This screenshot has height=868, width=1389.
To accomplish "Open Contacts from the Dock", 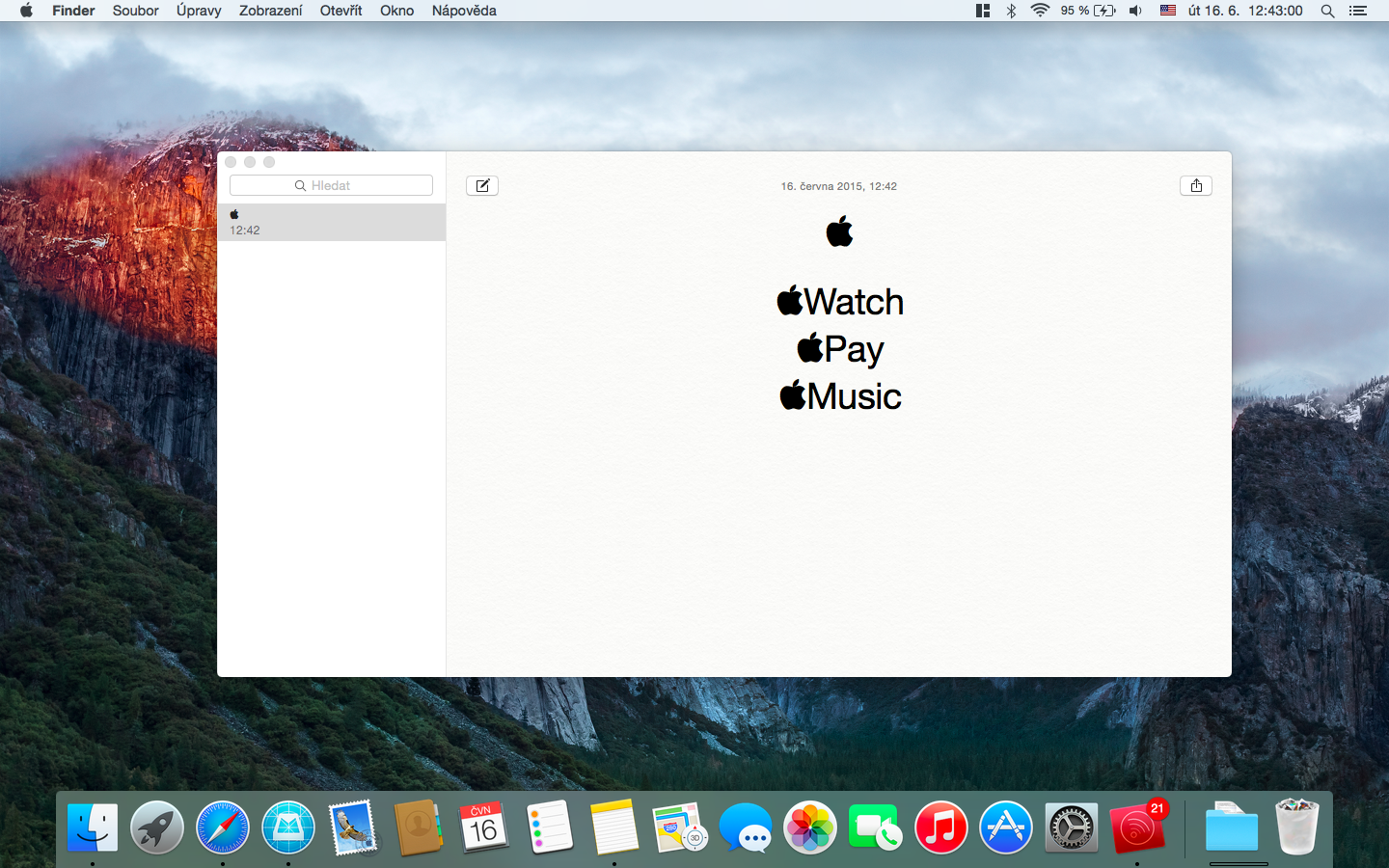I will coord(419,827).
